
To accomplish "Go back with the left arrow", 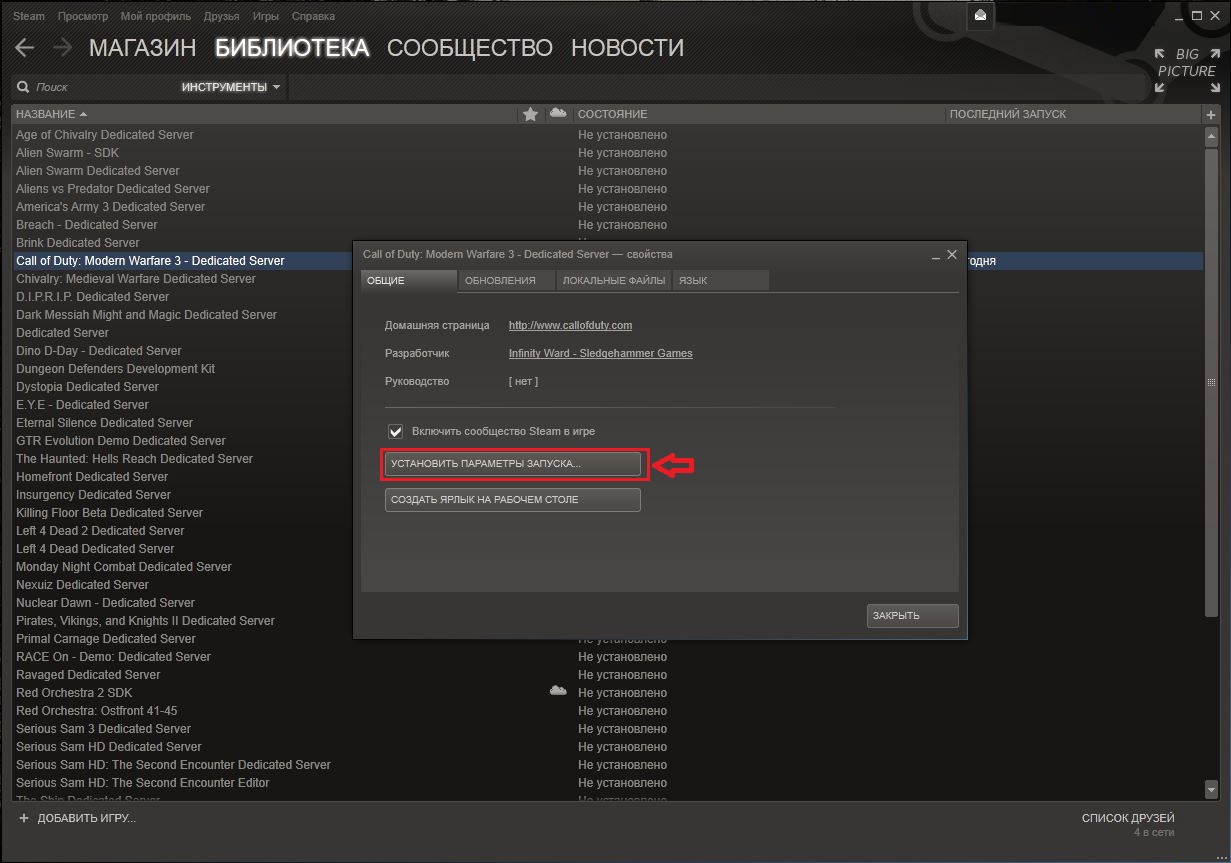I will 25,48.
